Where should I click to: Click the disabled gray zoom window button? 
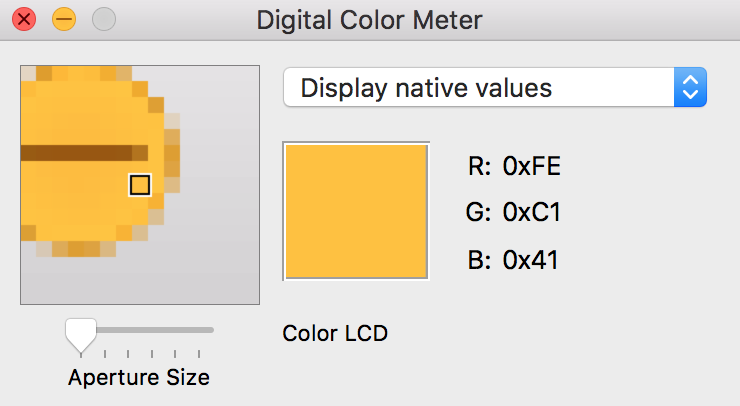point(104,19)
